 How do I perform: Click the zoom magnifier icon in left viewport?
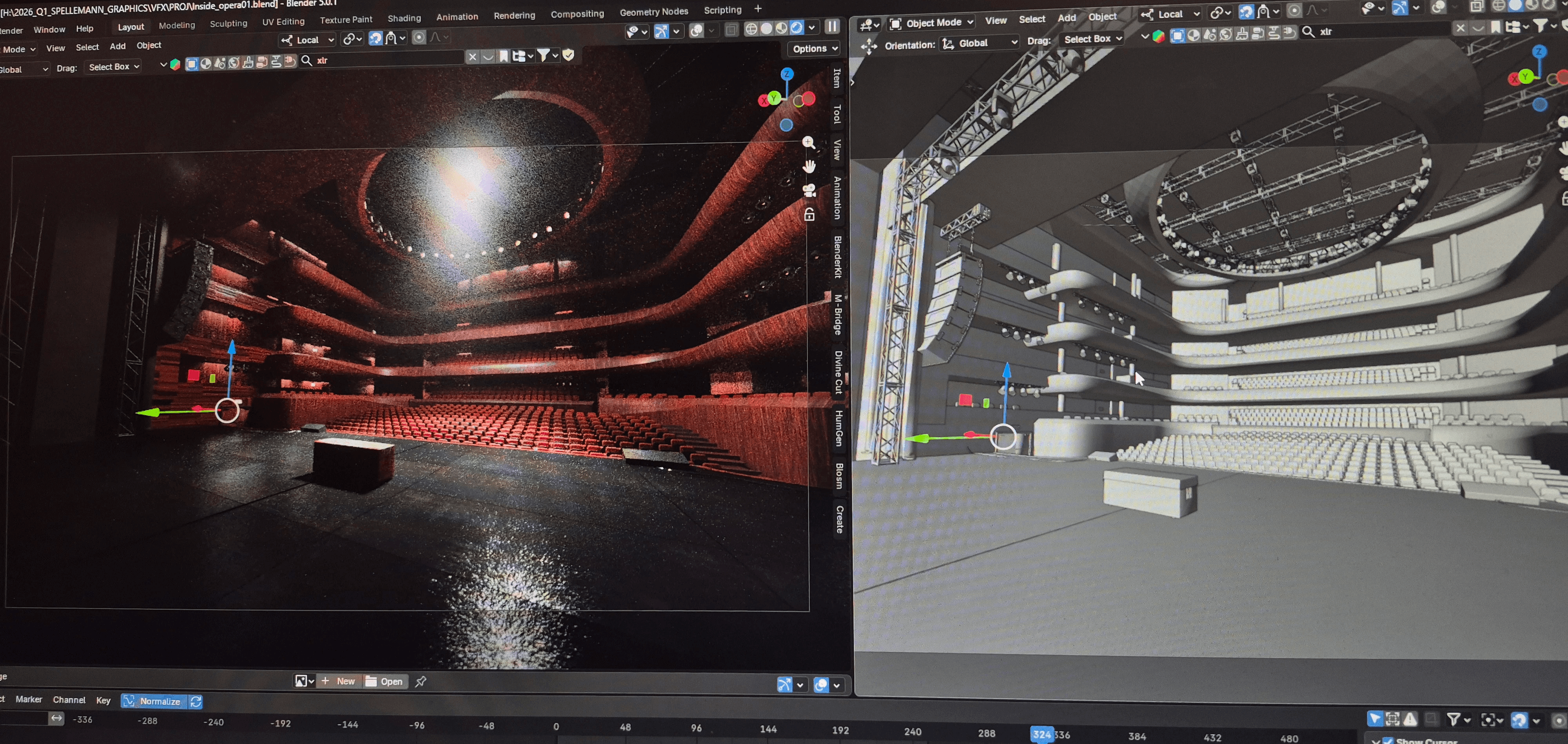coord(808,142)
